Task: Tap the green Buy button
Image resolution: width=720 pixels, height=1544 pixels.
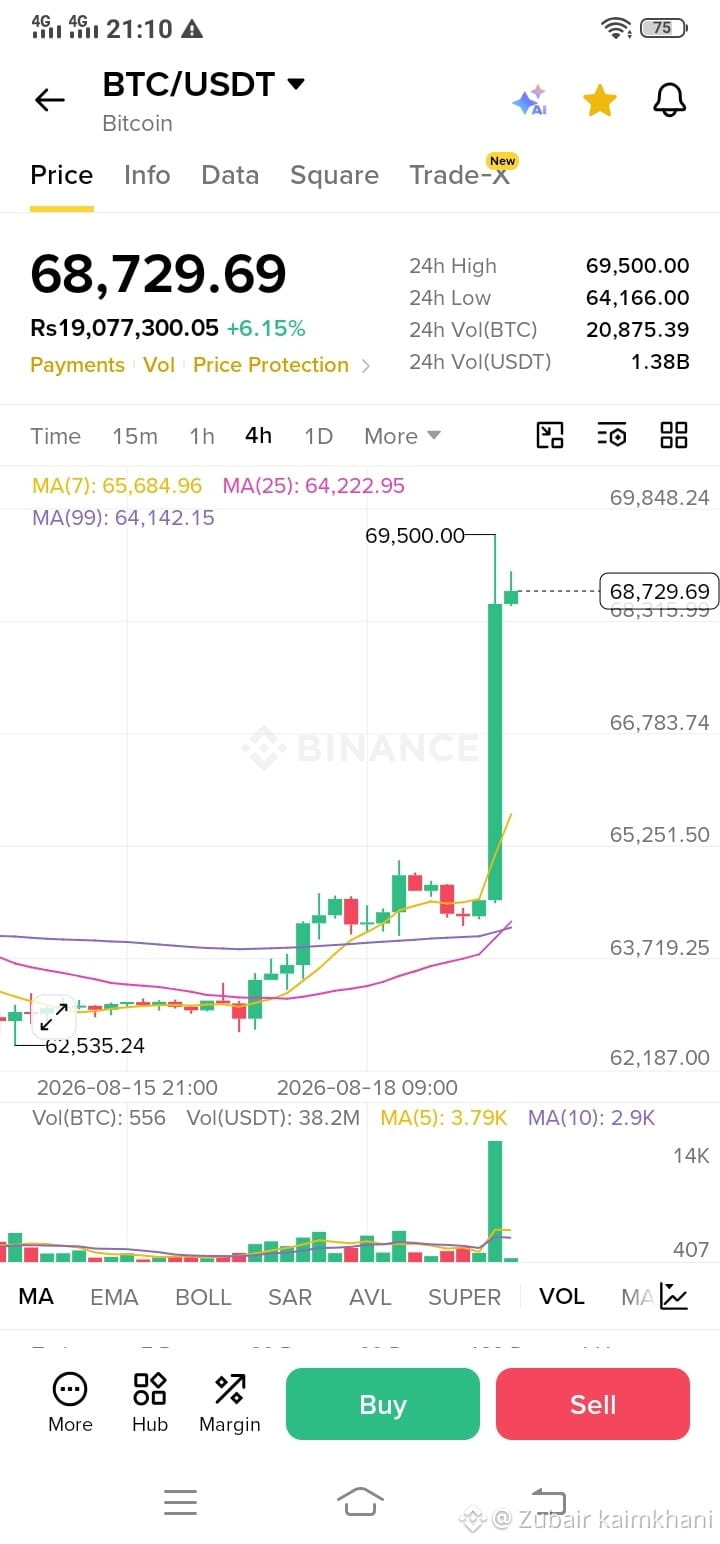Action: point(383,1404)
